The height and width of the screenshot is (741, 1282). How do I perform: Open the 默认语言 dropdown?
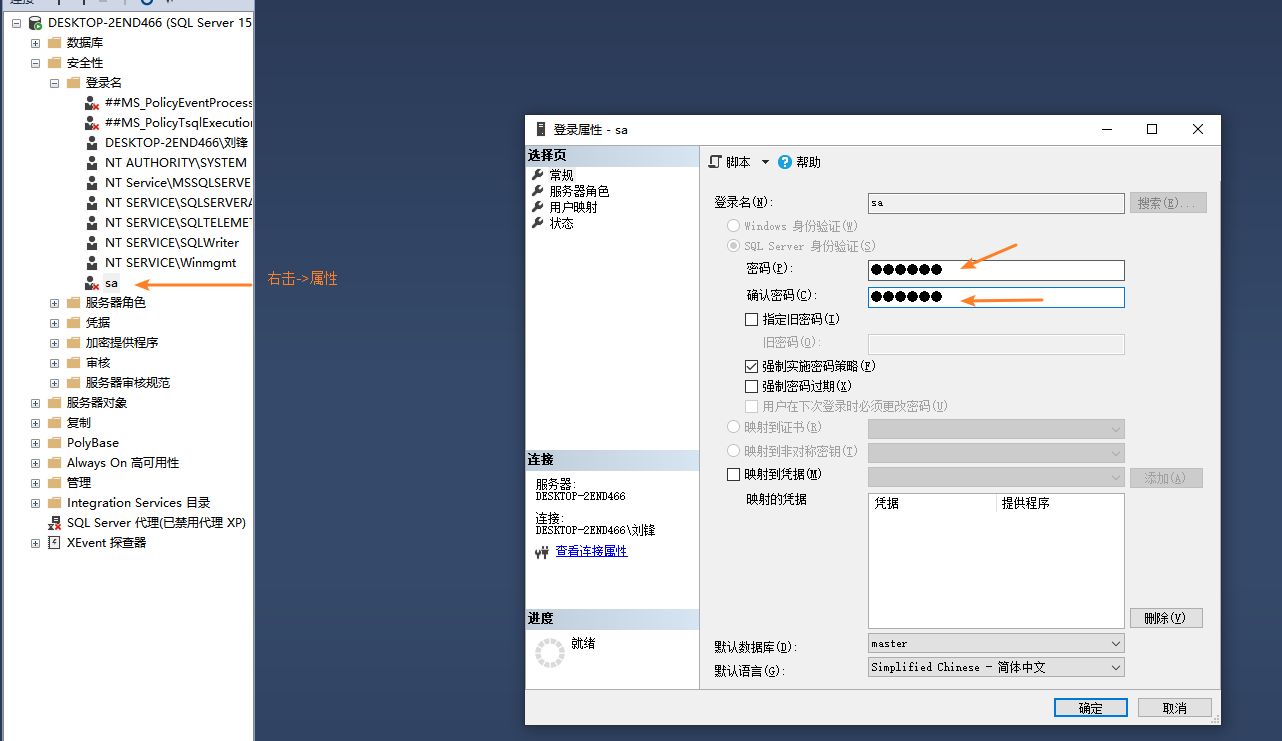[1114, 667]
